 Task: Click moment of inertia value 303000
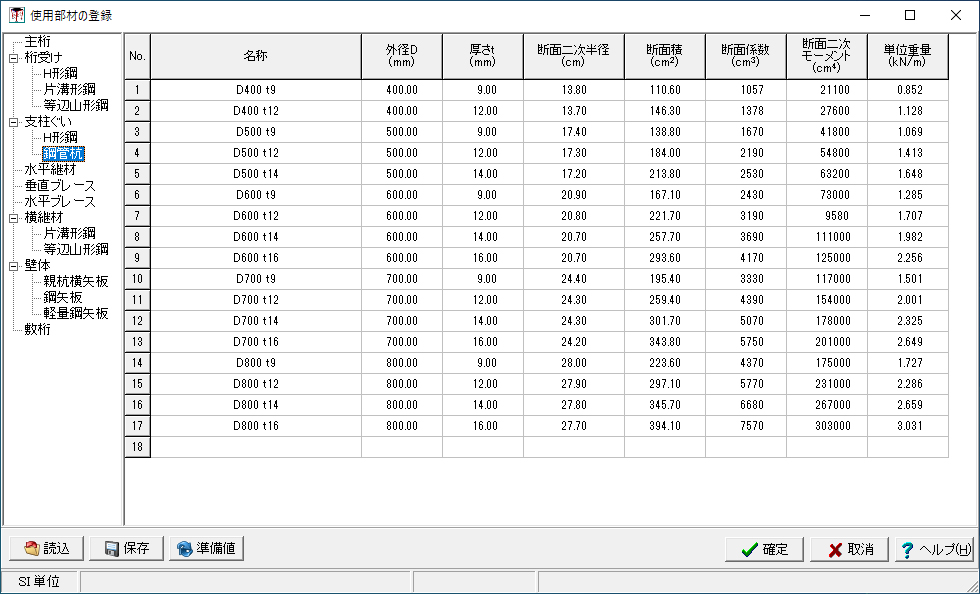coord(827,426)
